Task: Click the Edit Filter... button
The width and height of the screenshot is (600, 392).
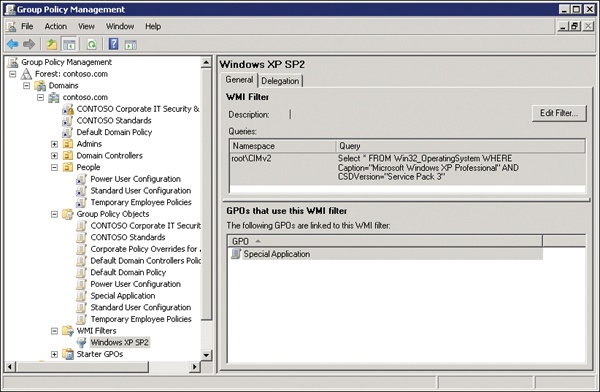Action: pyautogui.click(x=559, y=113)
